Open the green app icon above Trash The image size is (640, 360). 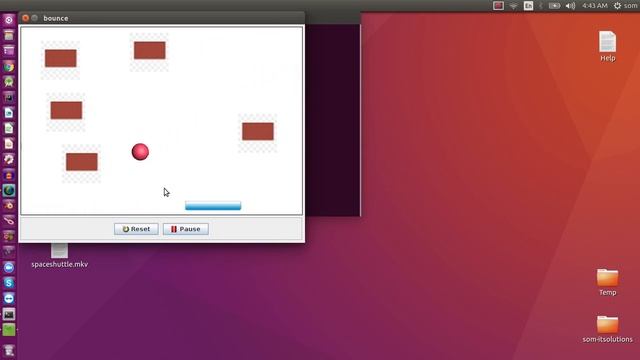9,329
